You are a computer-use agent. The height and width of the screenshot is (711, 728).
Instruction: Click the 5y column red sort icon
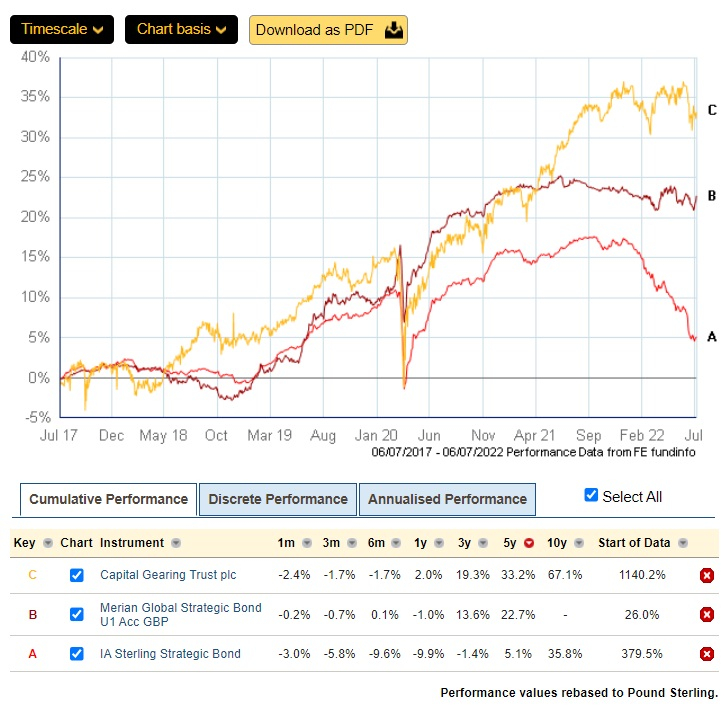pos(528,543)
